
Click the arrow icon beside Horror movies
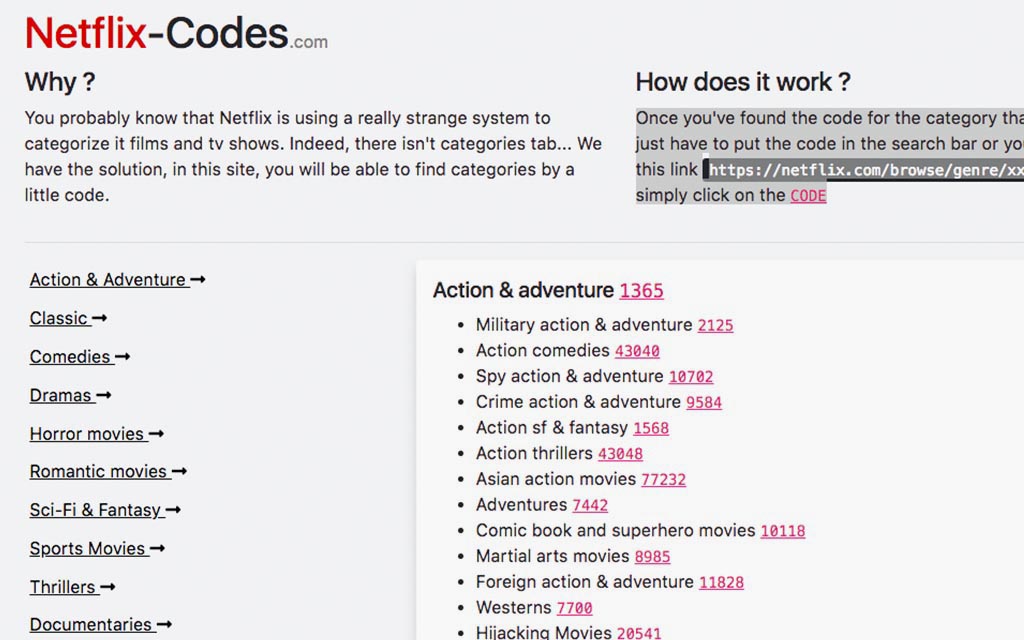pos(156,434)
